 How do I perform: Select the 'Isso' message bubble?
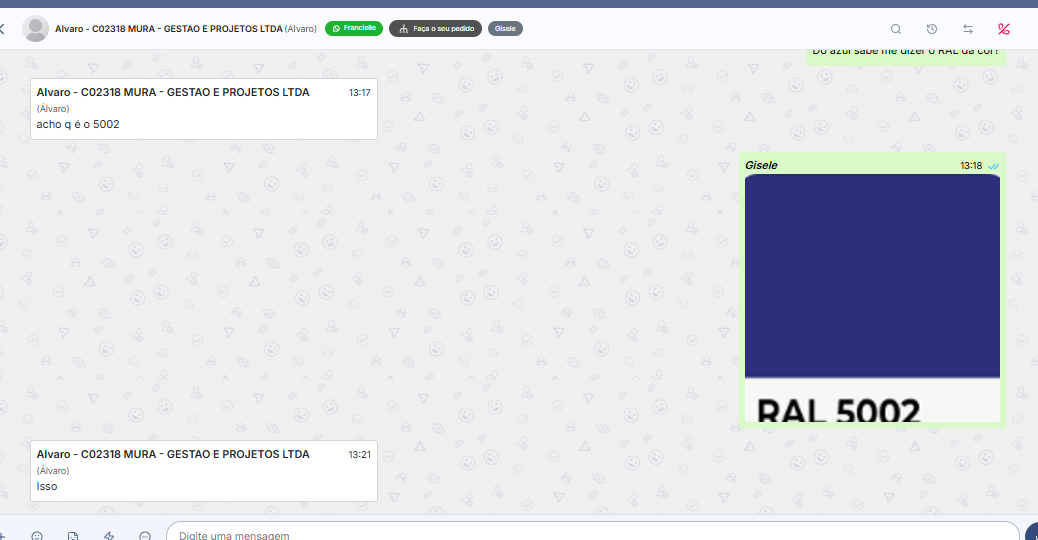(204, 471)
